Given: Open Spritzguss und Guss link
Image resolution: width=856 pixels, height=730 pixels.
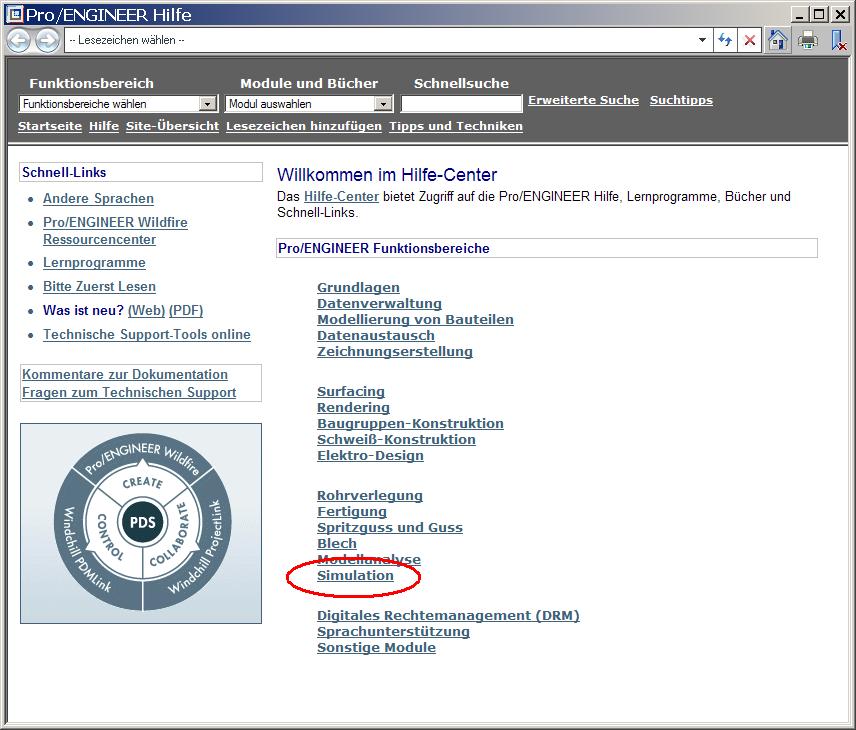Looking at the screenshot, I should click(x=390, y=528).
